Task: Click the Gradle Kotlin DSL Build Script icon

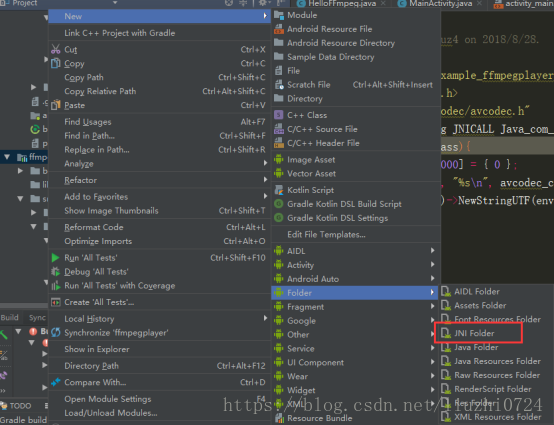Action: (279, 204)
